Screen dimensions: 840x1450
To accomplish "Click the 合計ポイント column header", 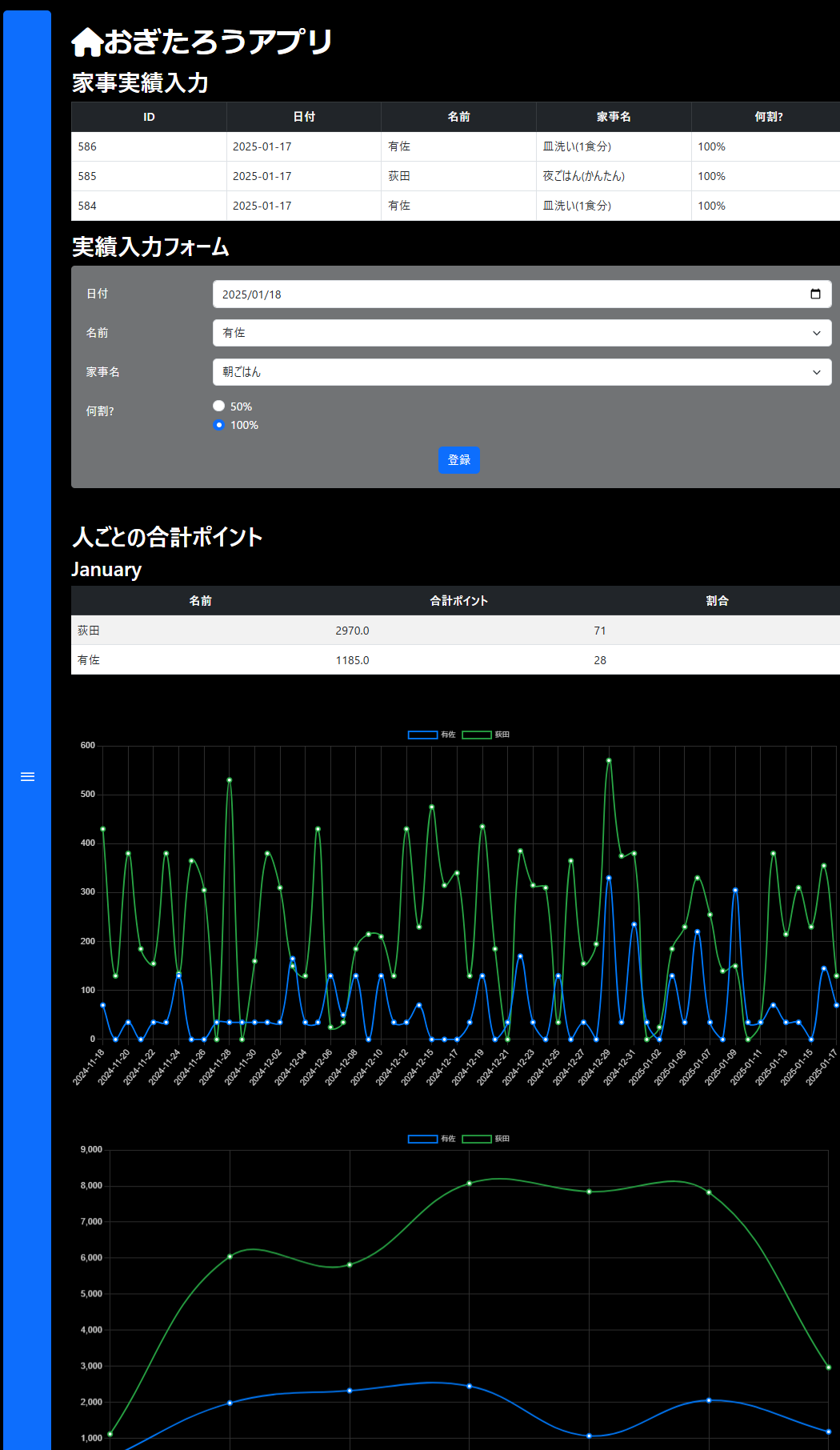I will [458, 601].
